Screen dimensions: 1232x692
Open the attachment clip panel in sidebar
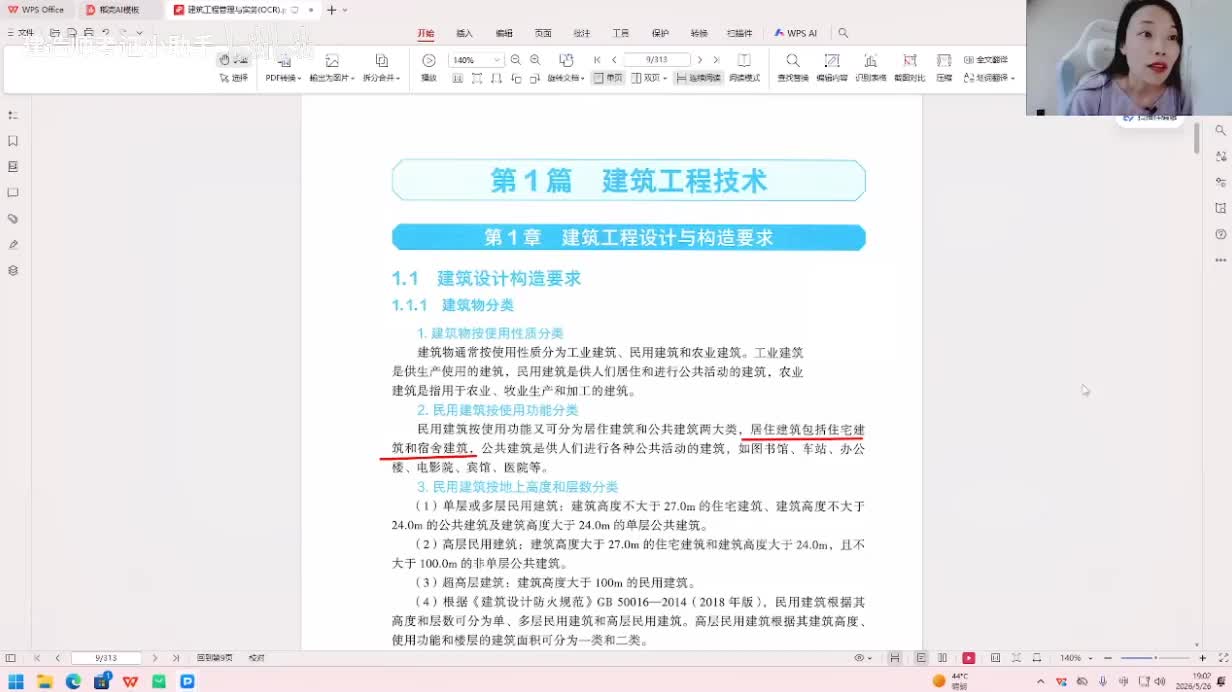pos(13,219)
